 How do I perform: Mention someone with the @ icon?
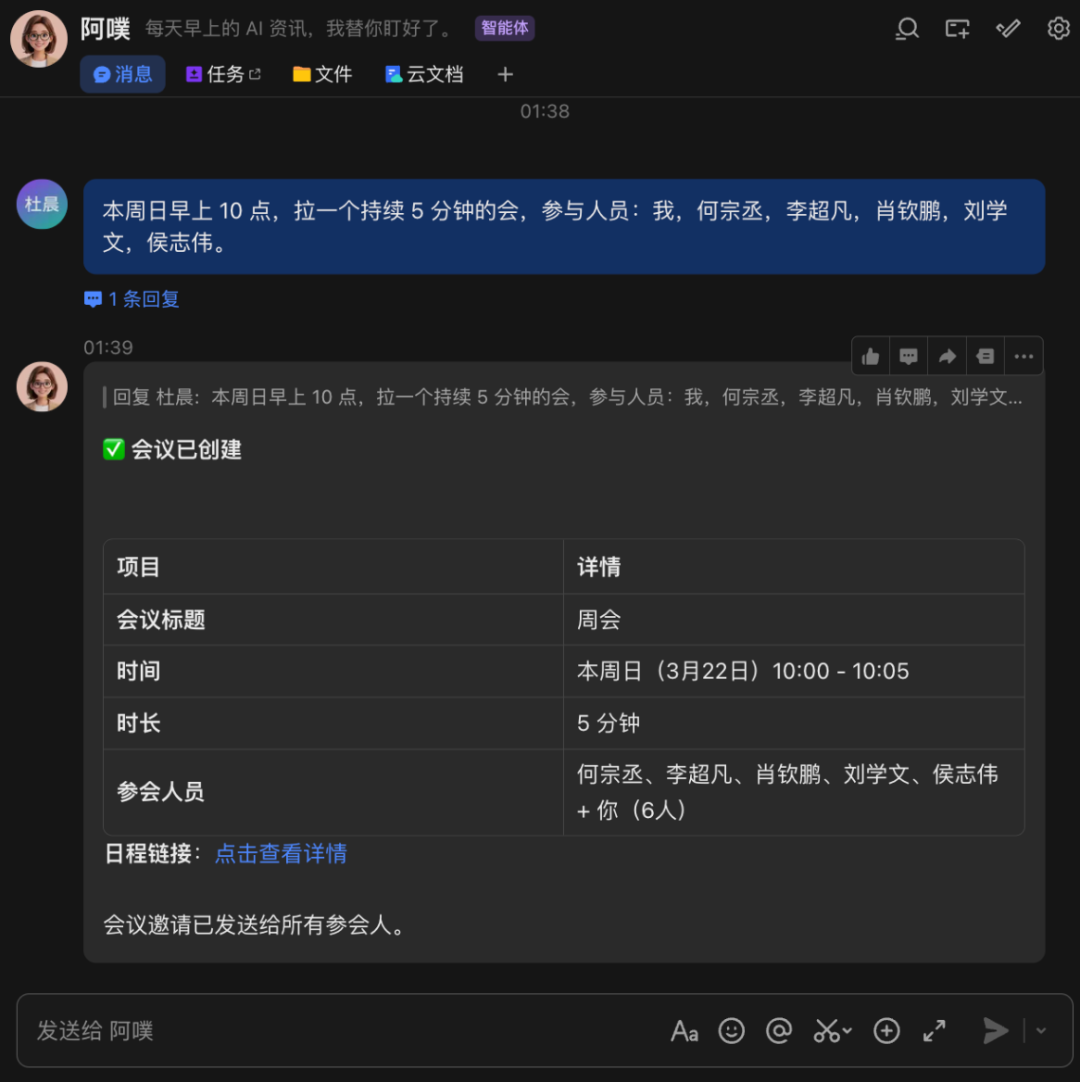point(779,1031)
